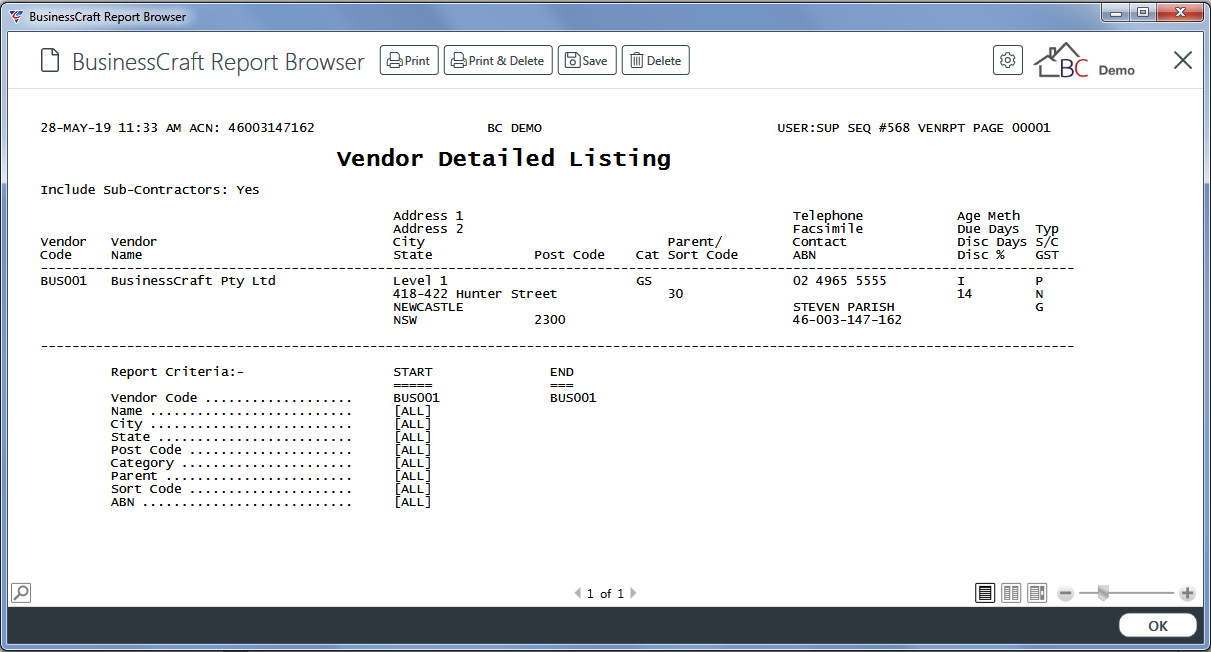Image resolution: width=1211 pixels, height=652 pixels.
Task: Click the 'Parent' criteria label
Action: [134, 476]
